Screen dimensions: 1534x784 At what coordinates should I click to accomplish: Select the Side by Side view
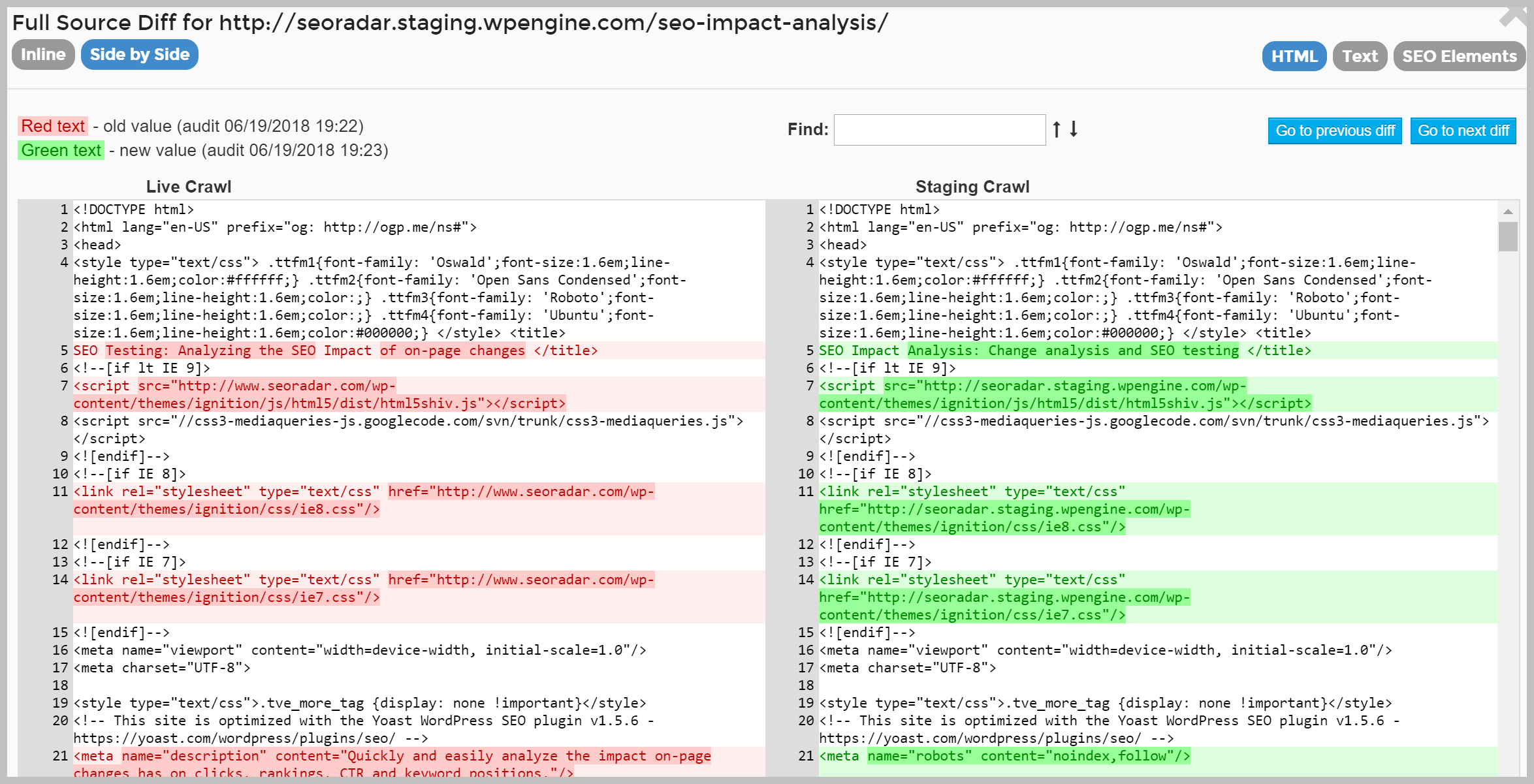pos(140,55)
